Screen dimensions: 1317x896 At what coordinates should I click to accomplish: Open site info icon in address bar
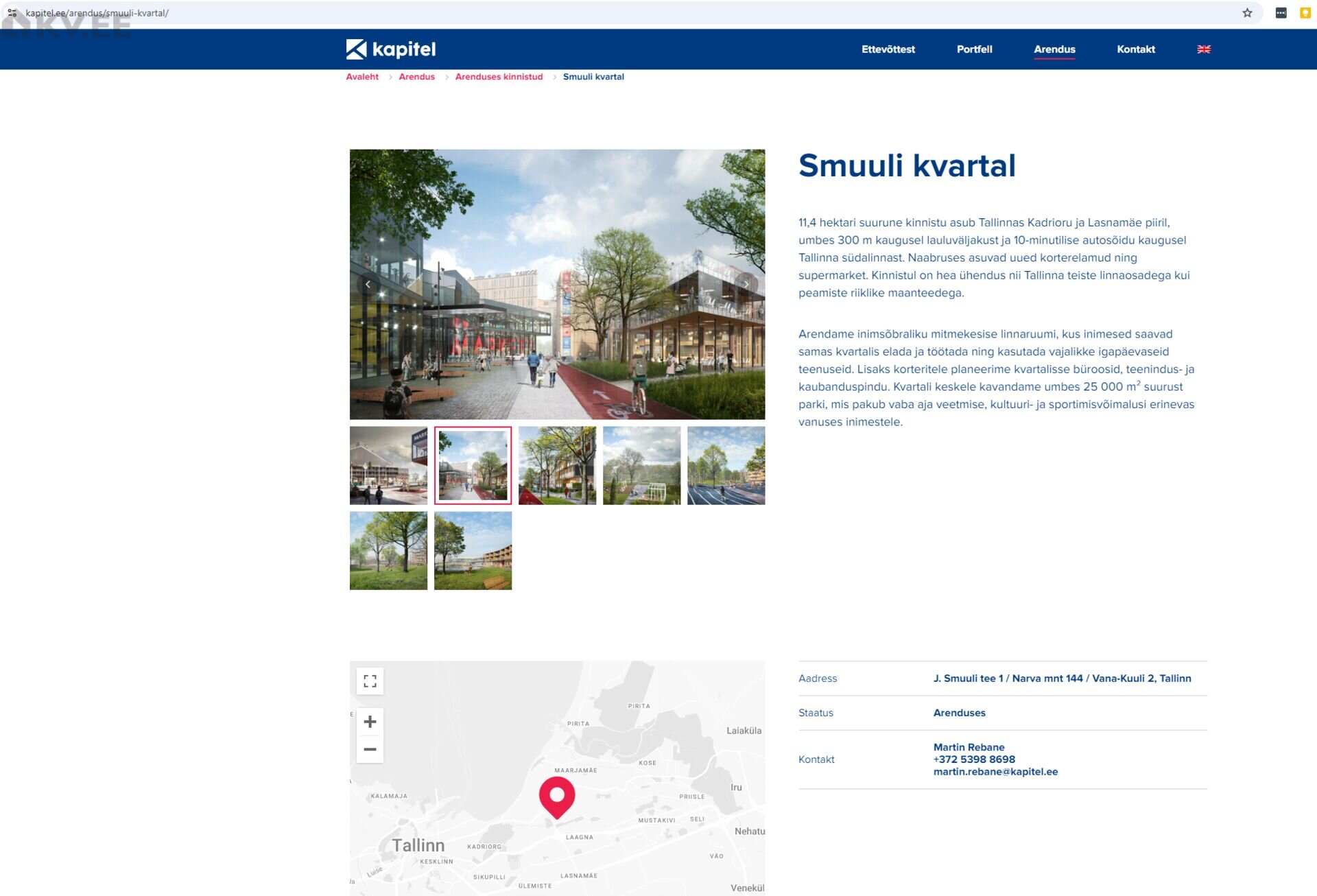coord(12,13)
